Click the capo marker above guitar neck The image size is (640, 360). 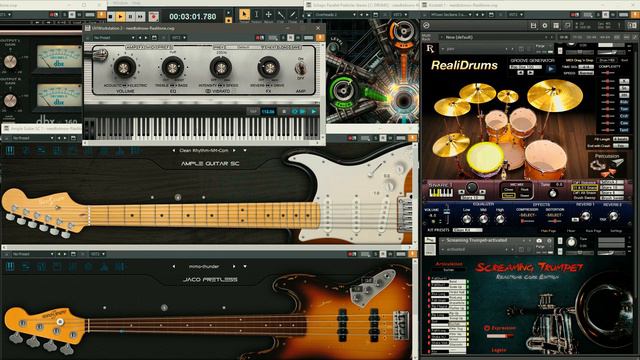point(178,197)
